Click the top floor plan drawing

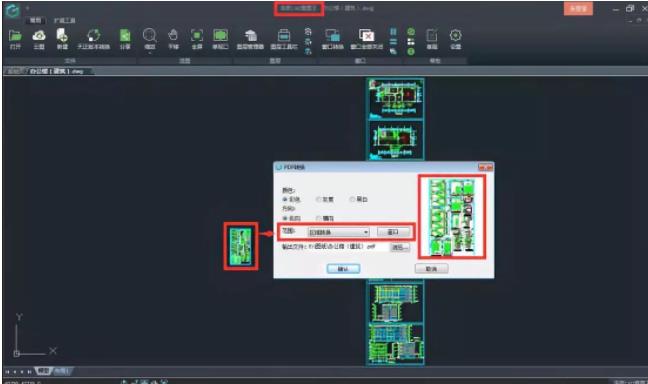point(395,98)
